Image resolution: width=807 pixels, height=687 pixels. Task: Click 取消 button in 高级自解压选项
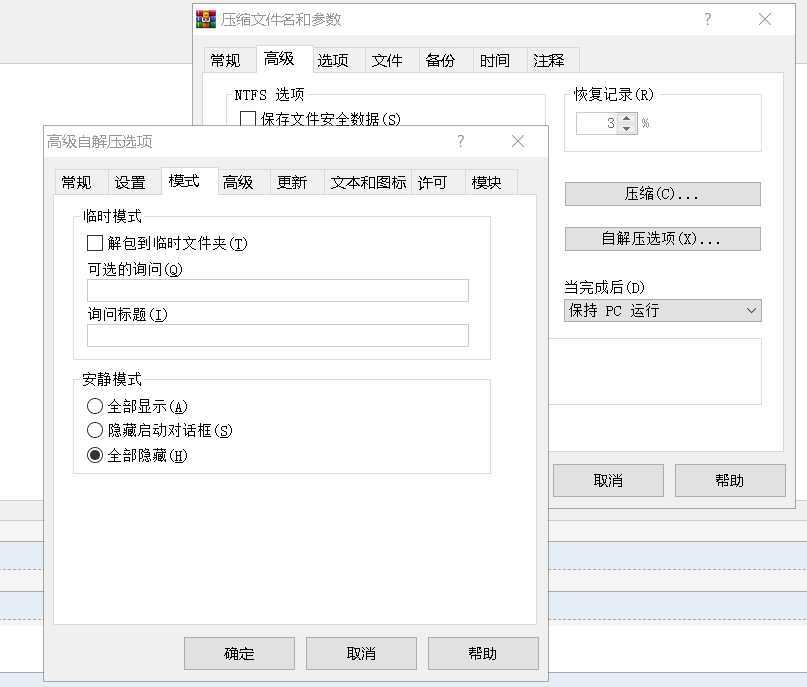(x=361, y=654)
